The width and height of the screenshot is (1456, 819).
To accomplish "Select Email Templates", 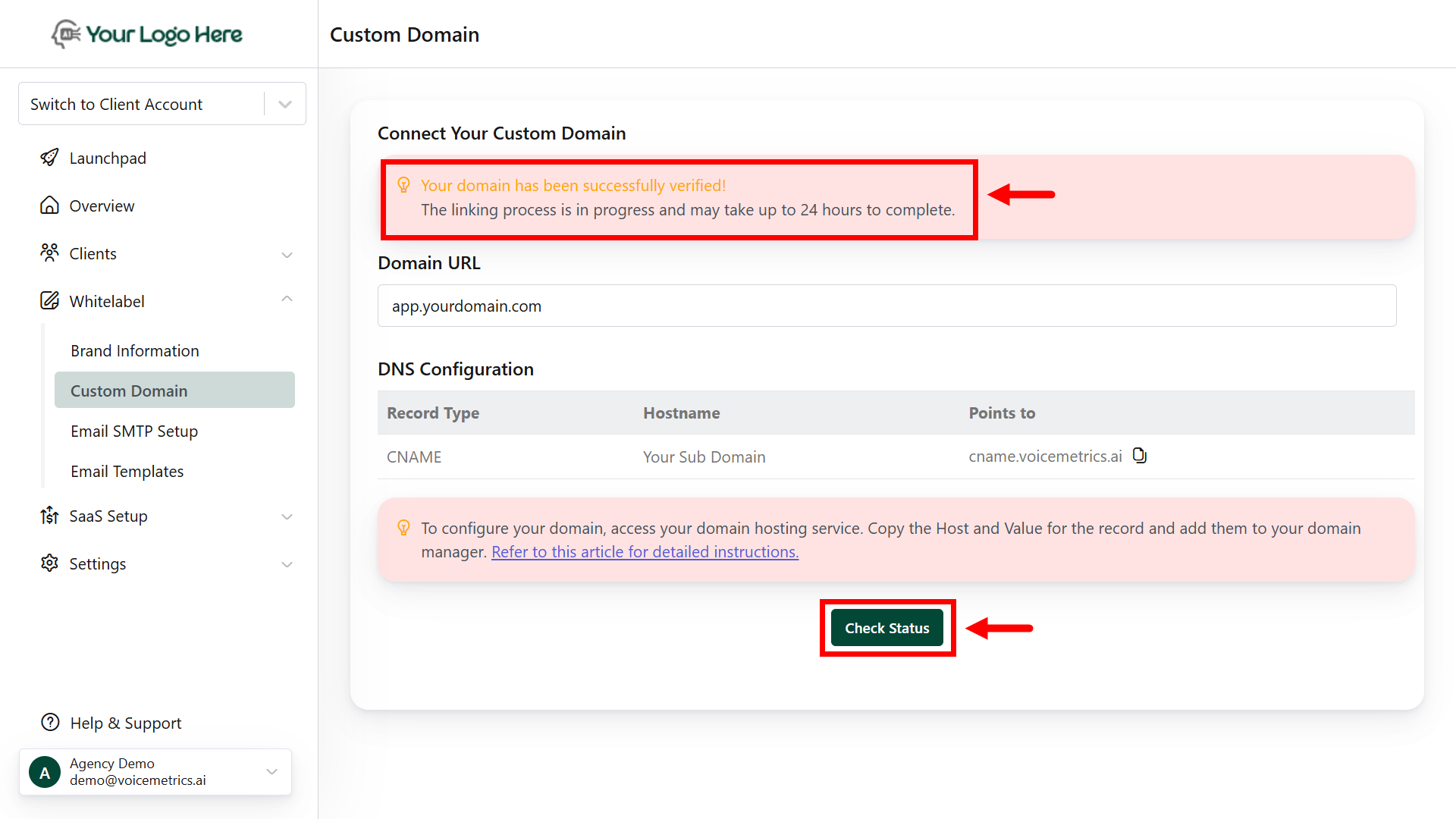I will 127,471.
